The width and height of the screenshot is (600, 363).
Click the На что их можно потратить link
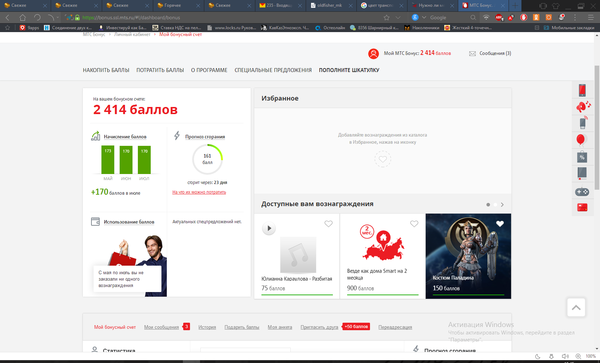(199, 192)
